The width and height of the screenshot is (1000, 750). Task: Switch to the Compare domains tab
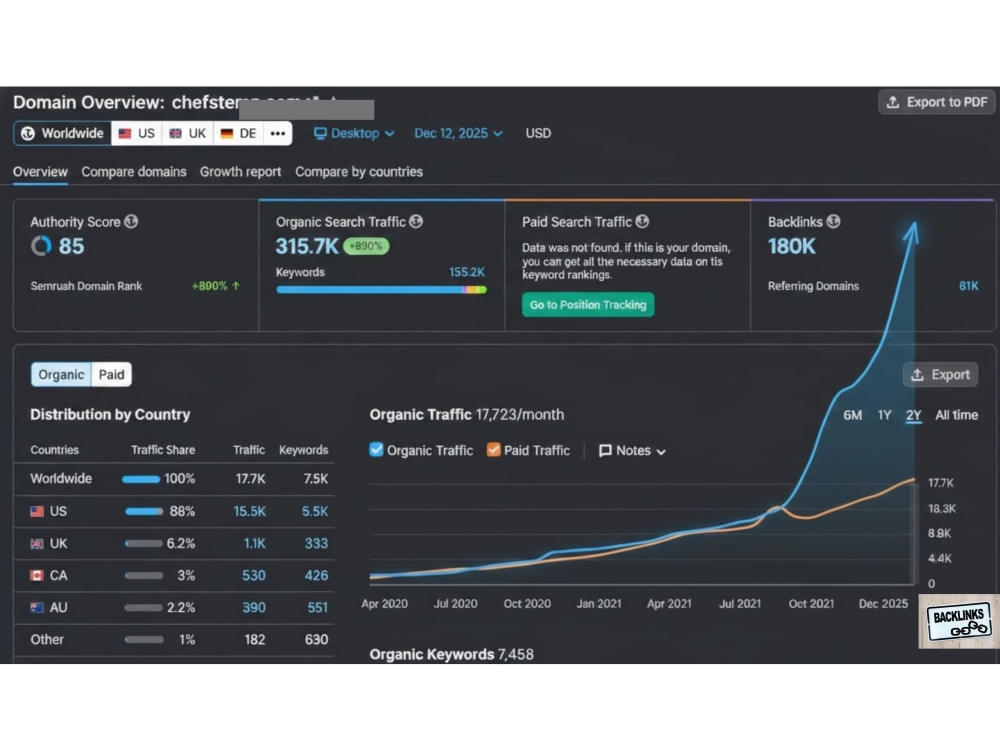pos(134,172)
